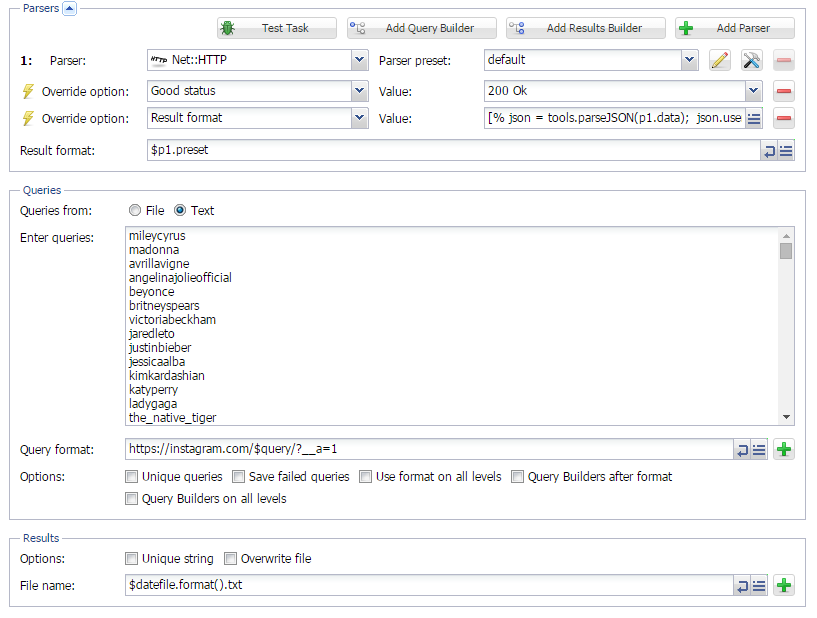The height and width of the screenshot is (618, 817).
Task: Click wrap icon in Query format field
Action: pos(742,450)
